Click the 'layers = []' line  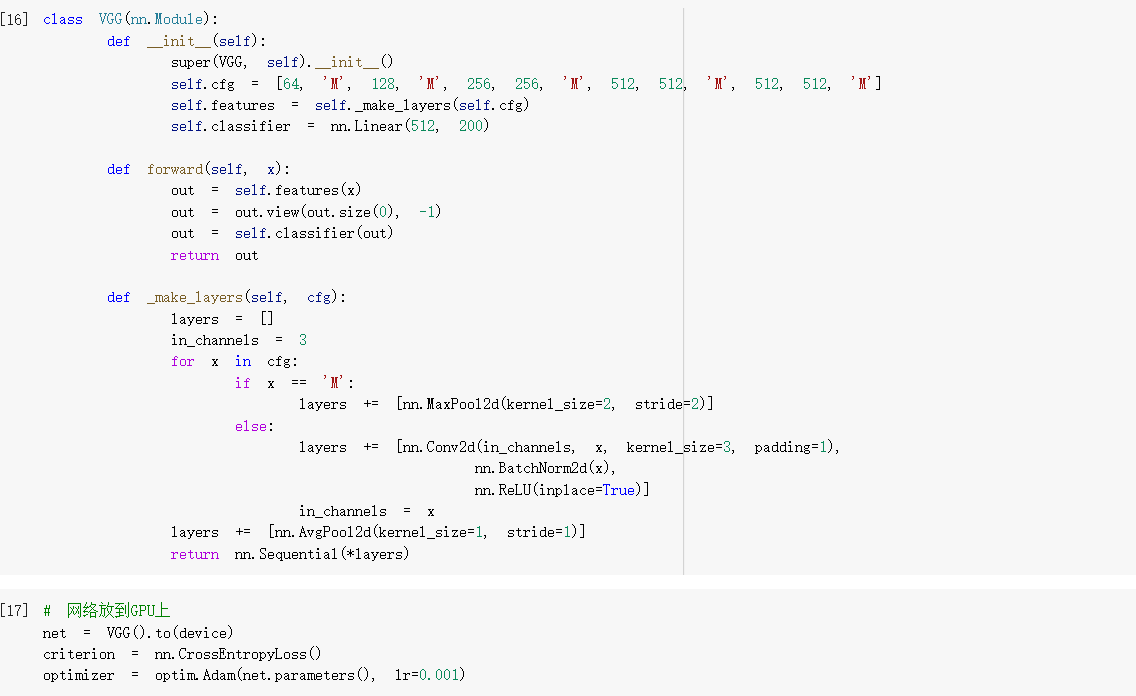(222, 319)
